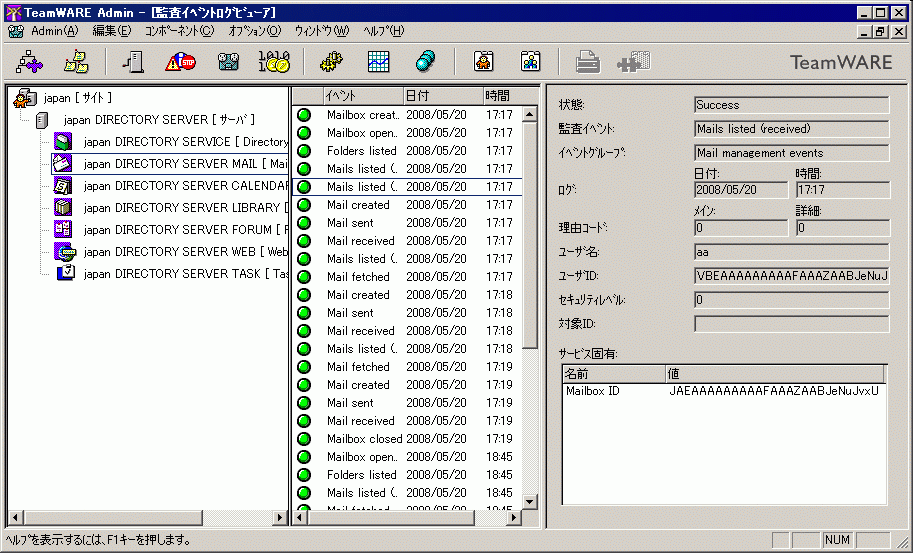Image resolution: width=913 pixels, height=553 pixels.
Task: Click the server tower toolbar icon
Action: click(x=133, y=62)
